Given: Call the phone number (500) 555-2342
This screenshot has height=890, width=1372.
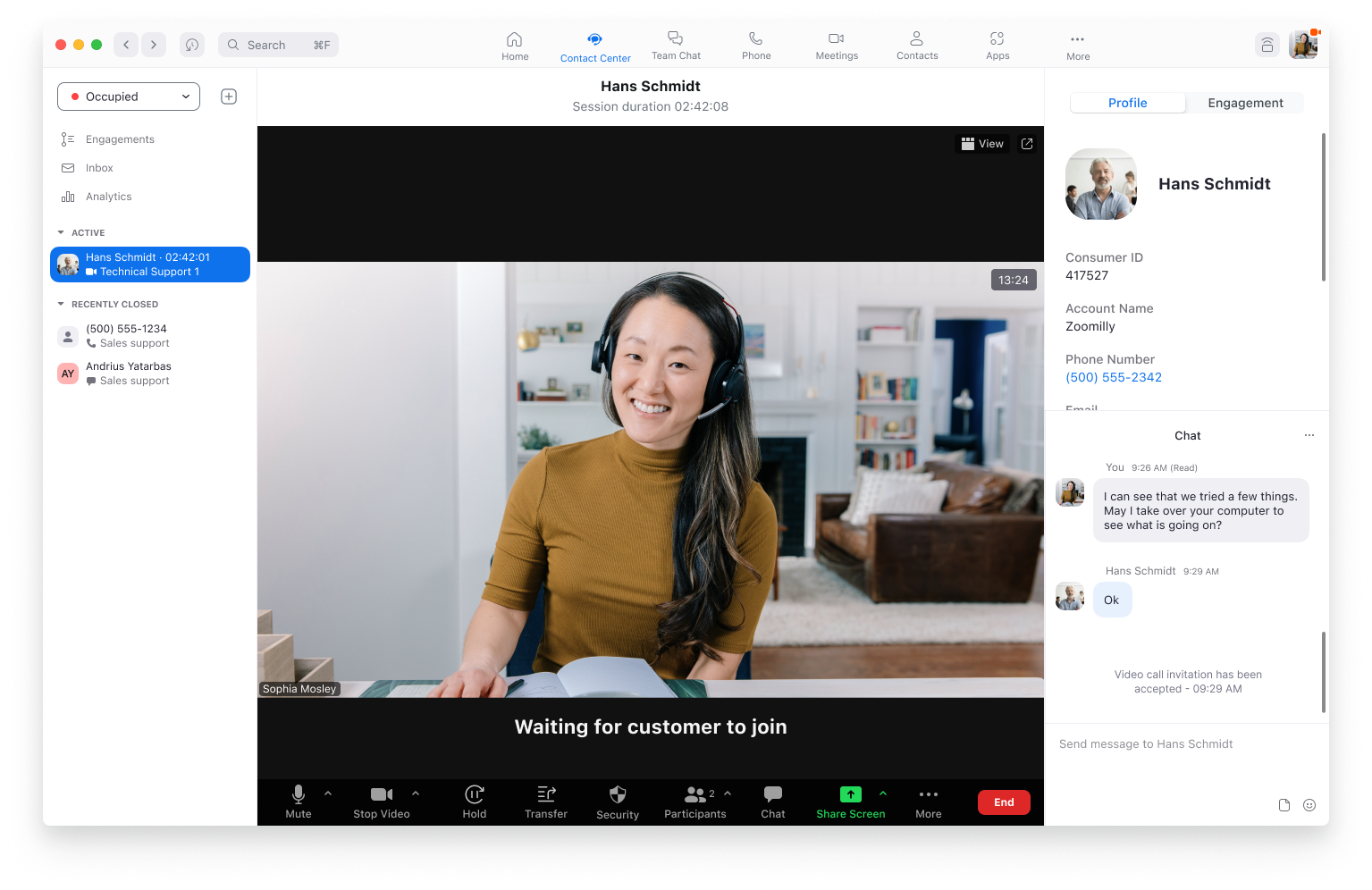Looking at the screenshot, I should click(1114, 377).
